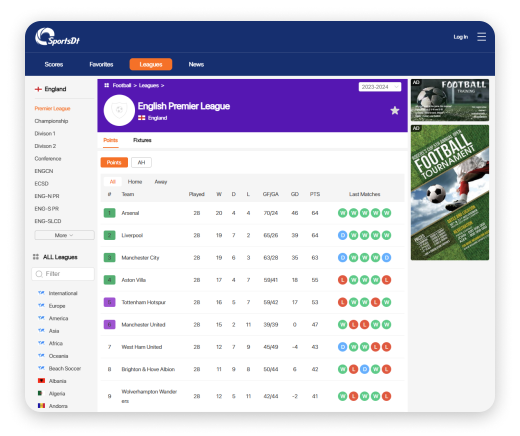This screenshot has width=520, height=436.
Task: Click in the Filter leagues input field
Action: [63, 274]
